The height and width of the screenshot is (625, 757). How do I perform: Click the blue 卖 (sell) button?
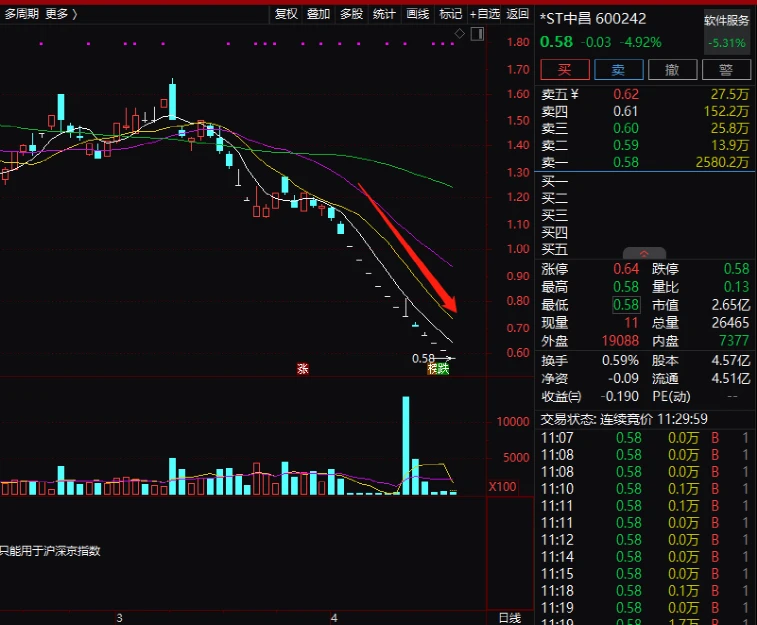point(618,69)
